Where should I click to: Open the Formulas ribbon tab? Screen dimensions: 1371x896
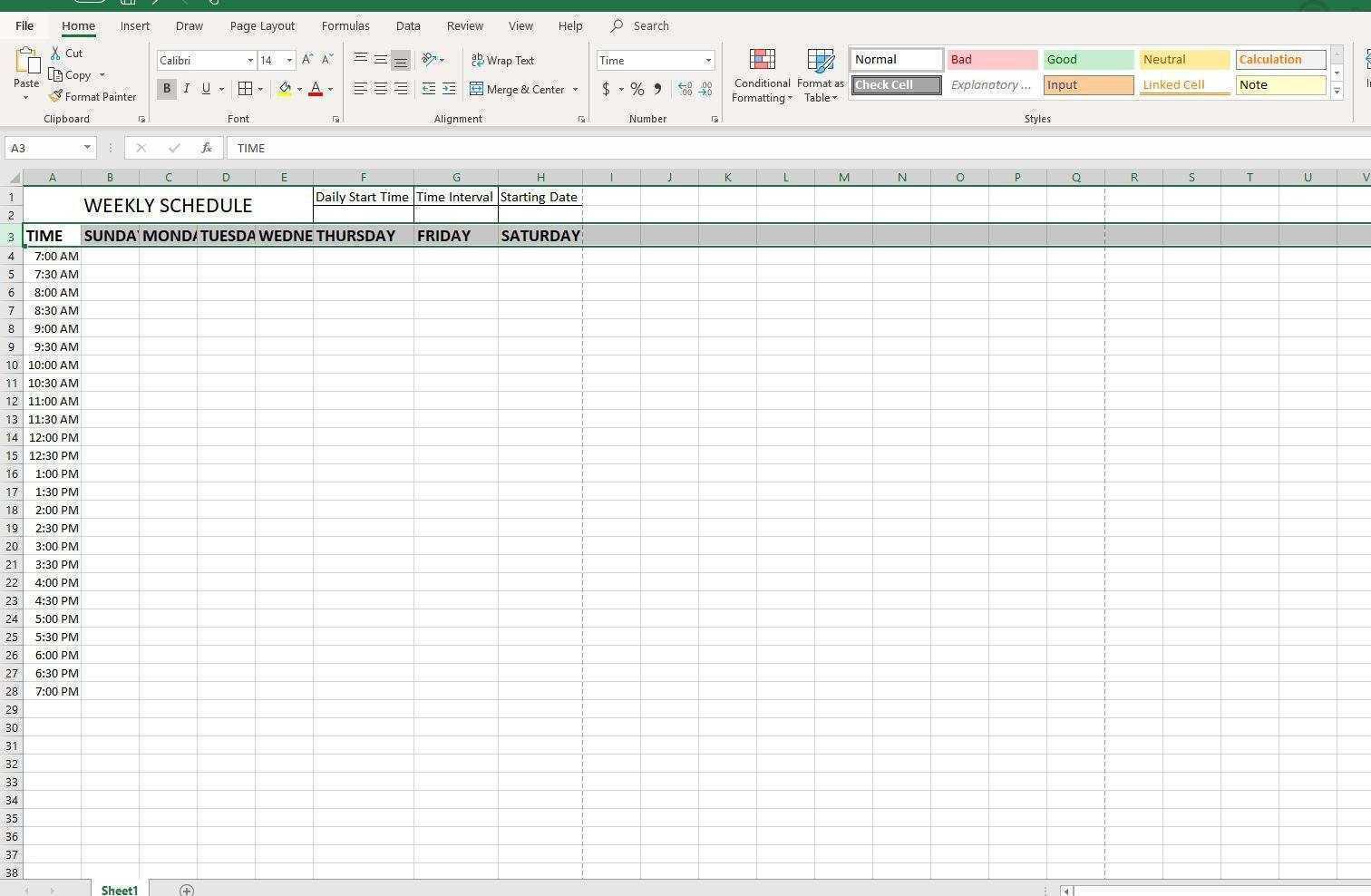(x=345, y=26)
